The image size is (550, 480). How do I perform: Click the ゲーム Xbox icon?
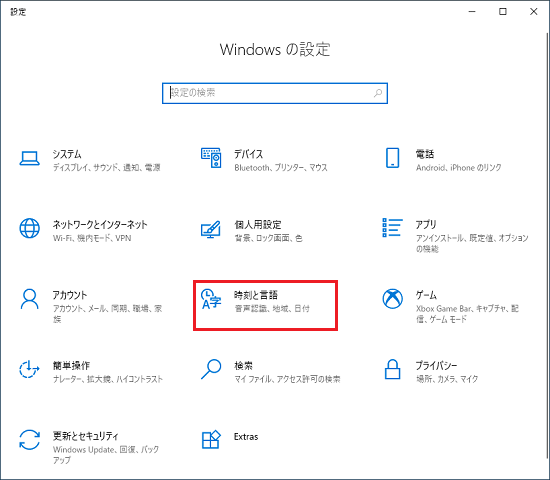tap(393, 299)
